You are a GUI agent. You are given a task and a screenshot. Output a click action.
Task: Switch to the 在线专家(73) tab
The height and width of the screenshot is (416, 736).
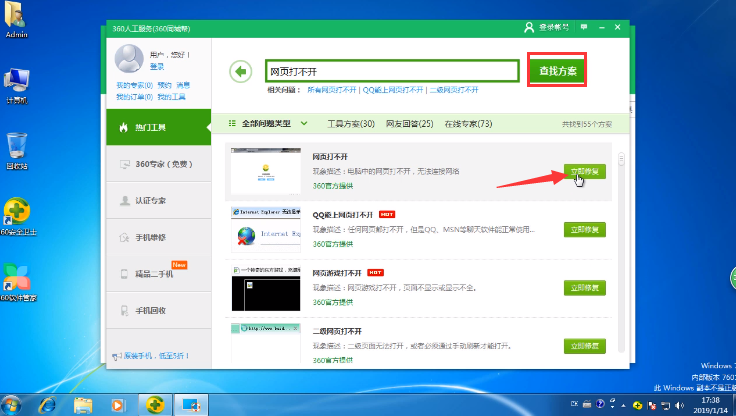(x=468, y=124)
